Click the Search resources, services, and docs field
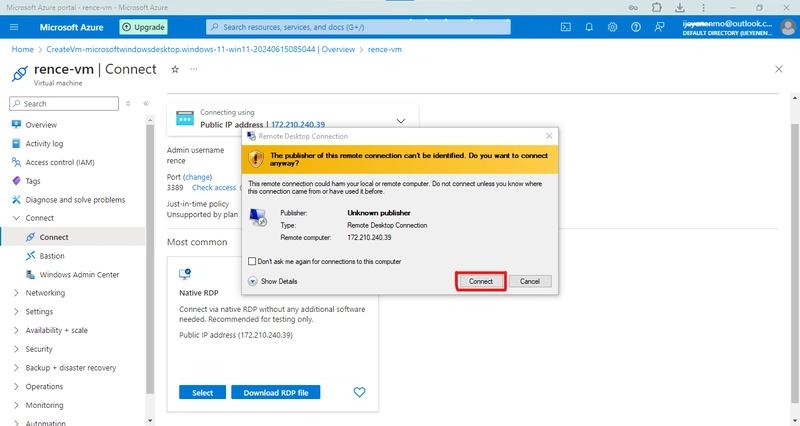 click(358, 27)
